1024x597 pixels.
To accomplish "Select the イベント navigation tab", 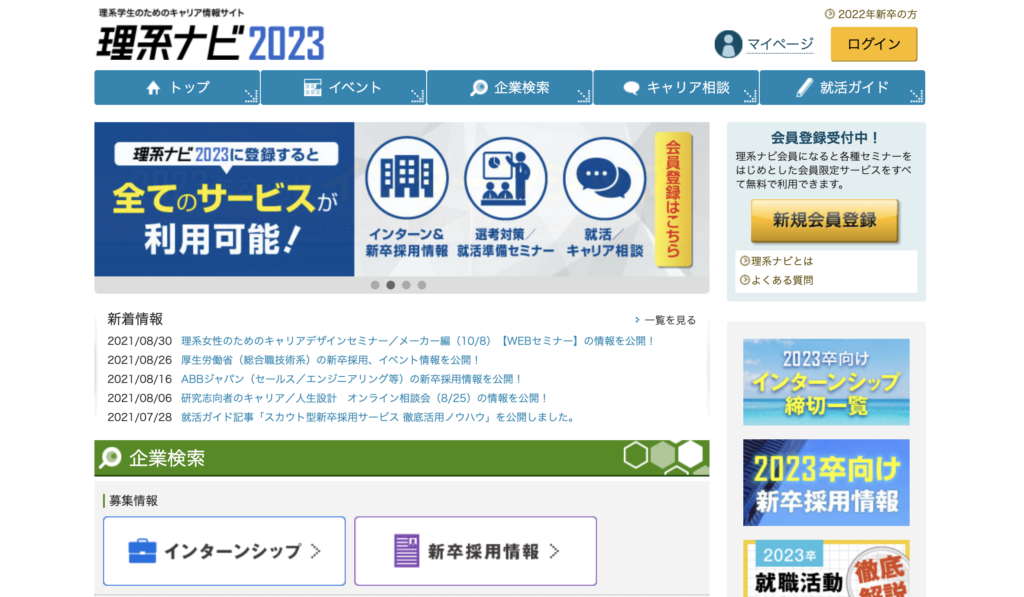I will tap(343, 88).
